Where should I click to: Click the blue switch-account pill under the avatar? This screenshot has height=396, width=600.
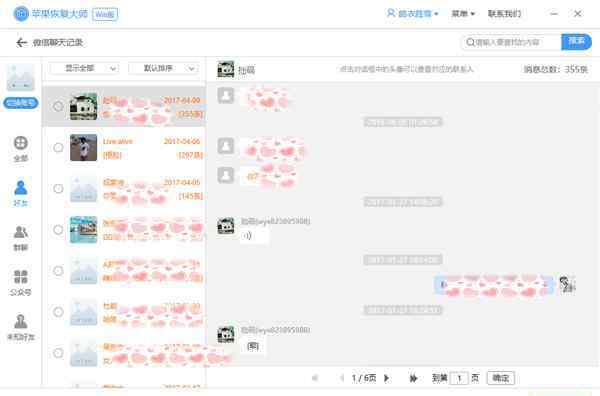pos(21,103)
